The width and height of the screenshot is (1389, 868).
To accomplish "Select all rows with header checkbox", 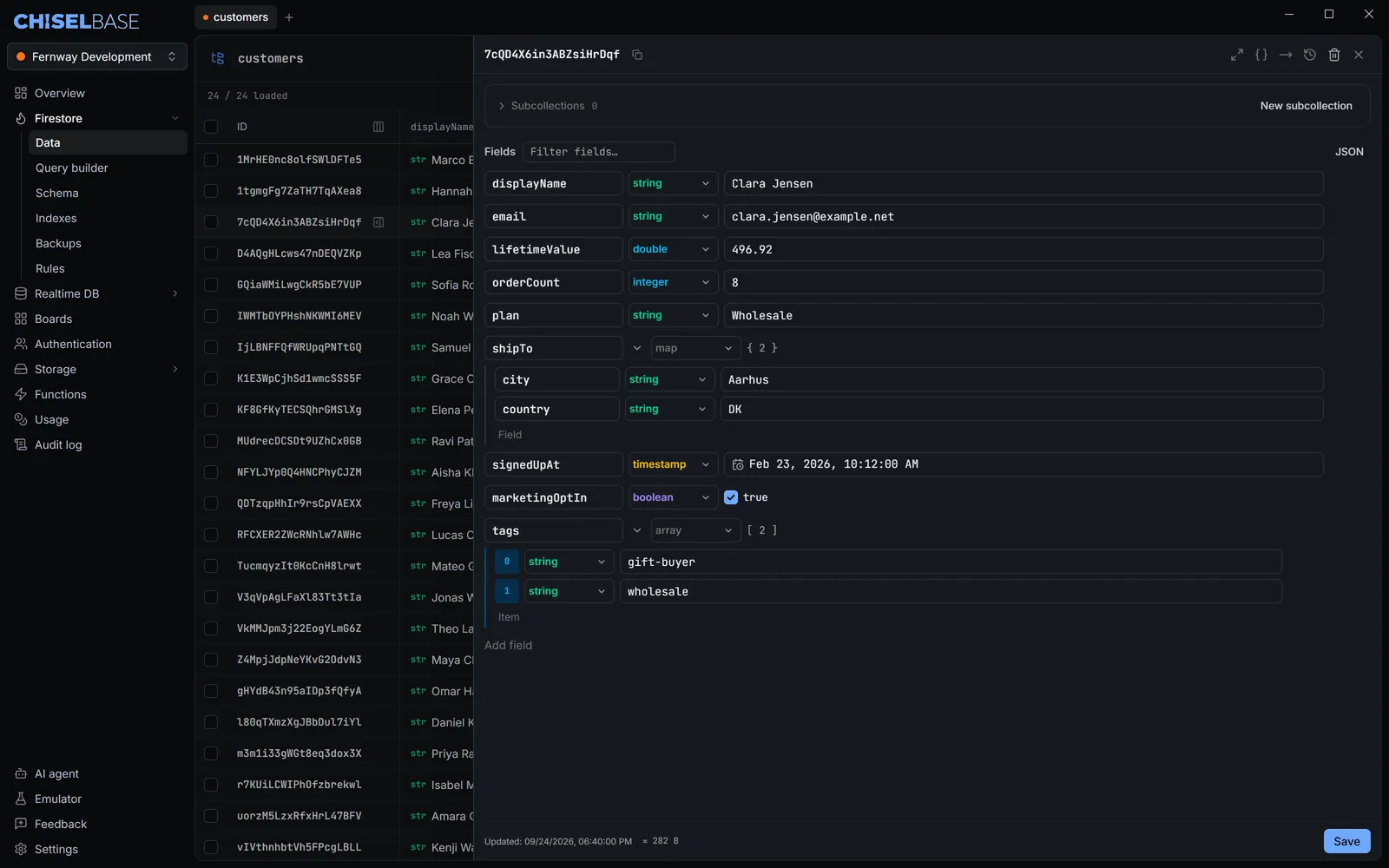I will (211, 127).
